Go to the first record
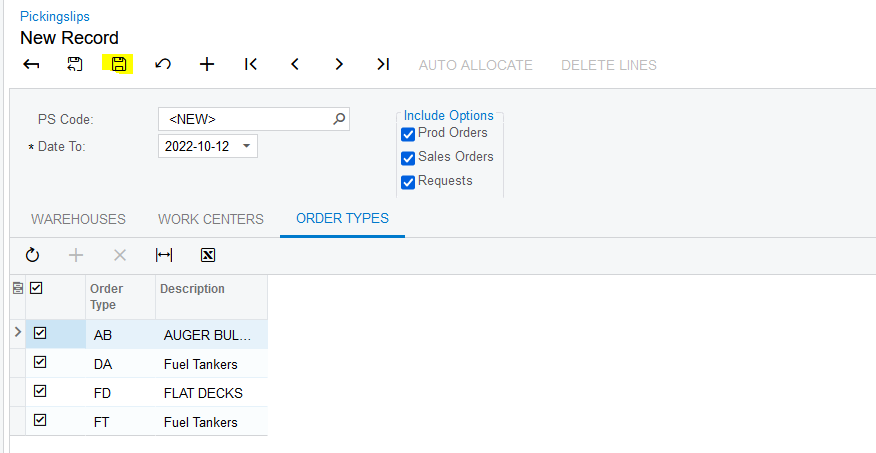The width and height of the screenshot is (876, 453). [x=251, y=65]
